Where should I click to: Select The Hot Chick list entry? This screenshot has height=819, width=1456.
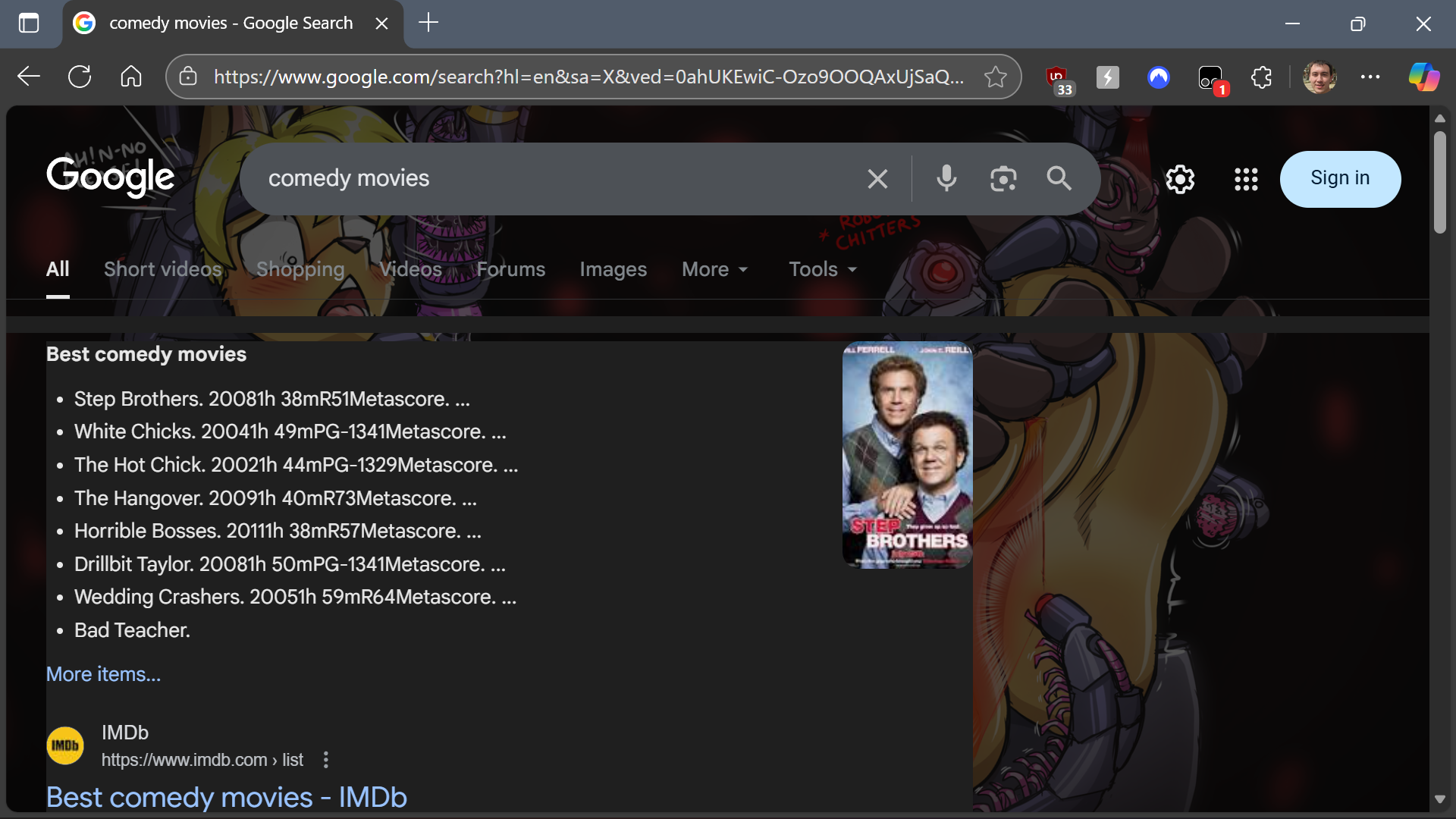tap(297, 465)
